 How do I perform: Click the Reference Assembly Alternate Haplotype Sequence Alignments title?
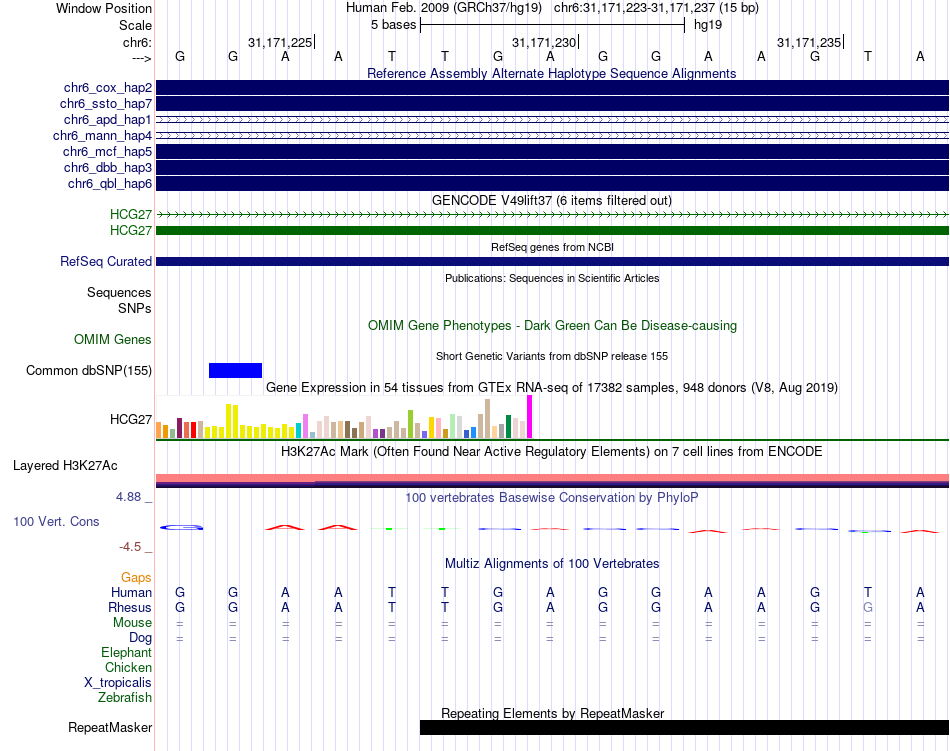pos(552,73)
